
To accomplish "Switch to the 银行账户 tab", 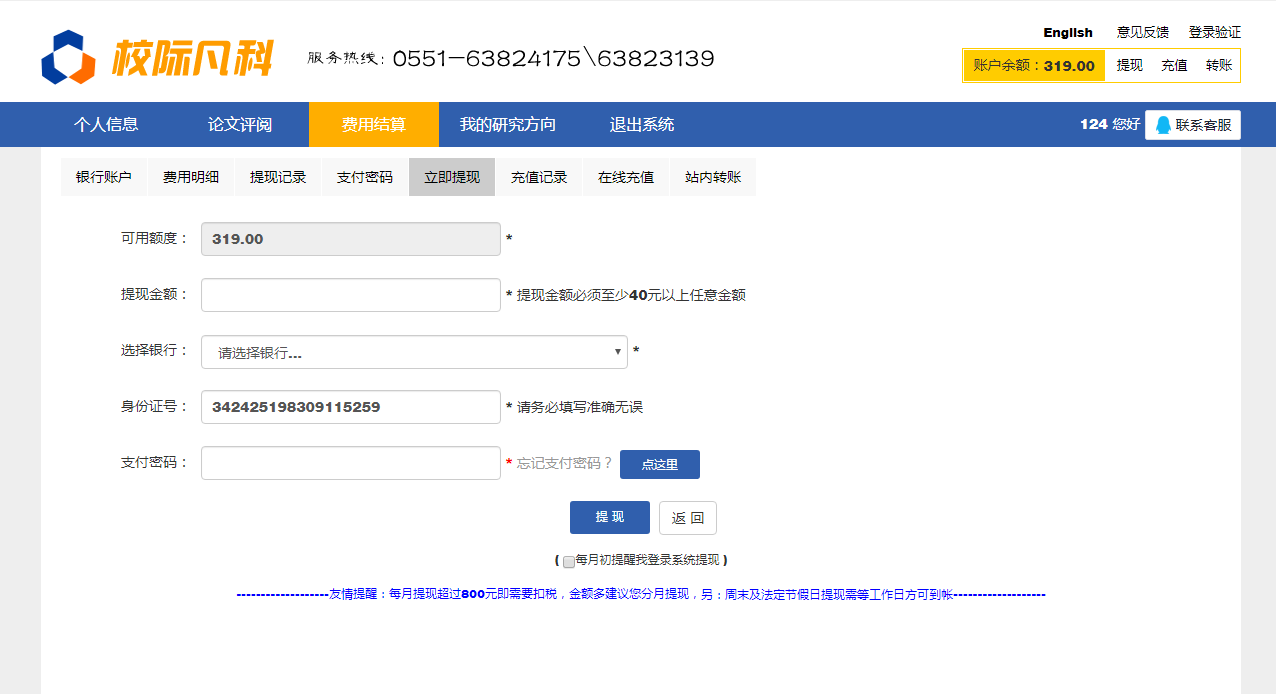I will 103,177.
